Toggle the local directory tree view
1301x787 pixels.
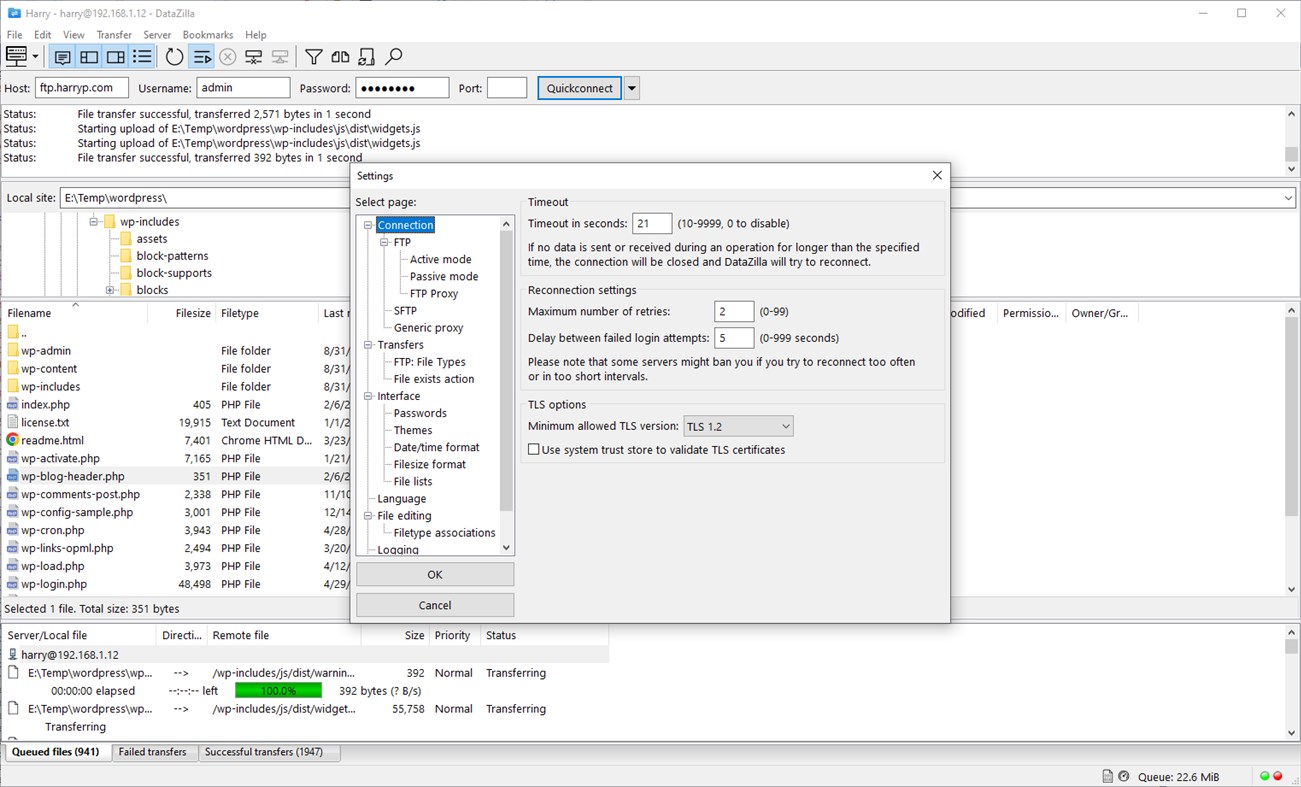point(89,56)
